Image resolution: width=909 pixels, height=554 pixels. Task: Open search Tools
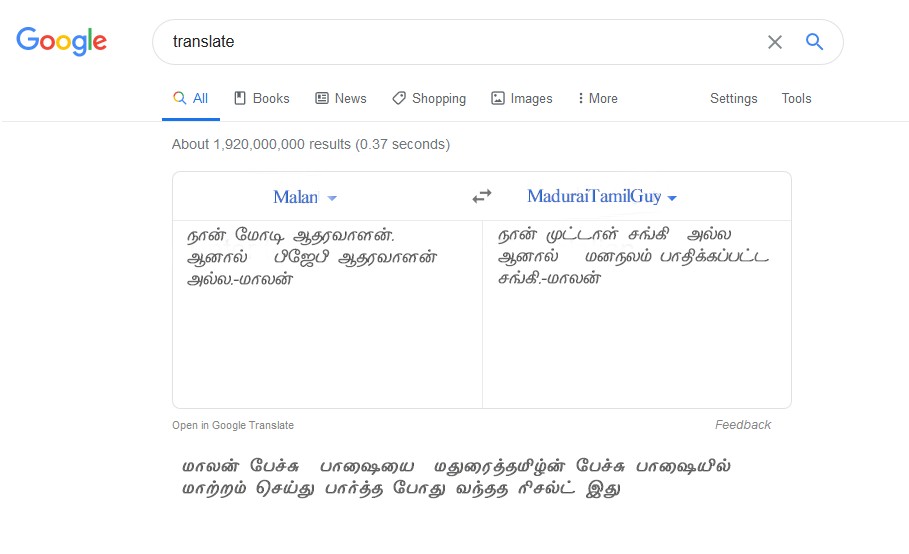point(796,99)
